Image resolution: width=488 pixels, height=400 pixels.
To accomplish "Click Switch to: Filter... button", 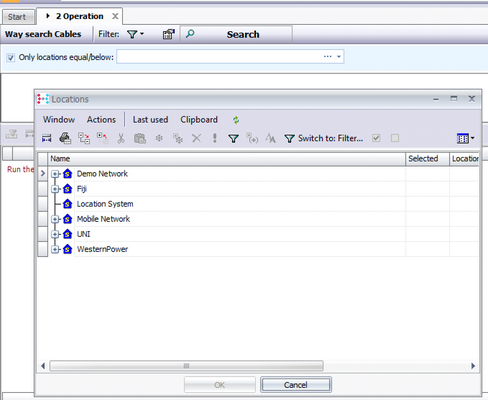I will click(324, 138).
